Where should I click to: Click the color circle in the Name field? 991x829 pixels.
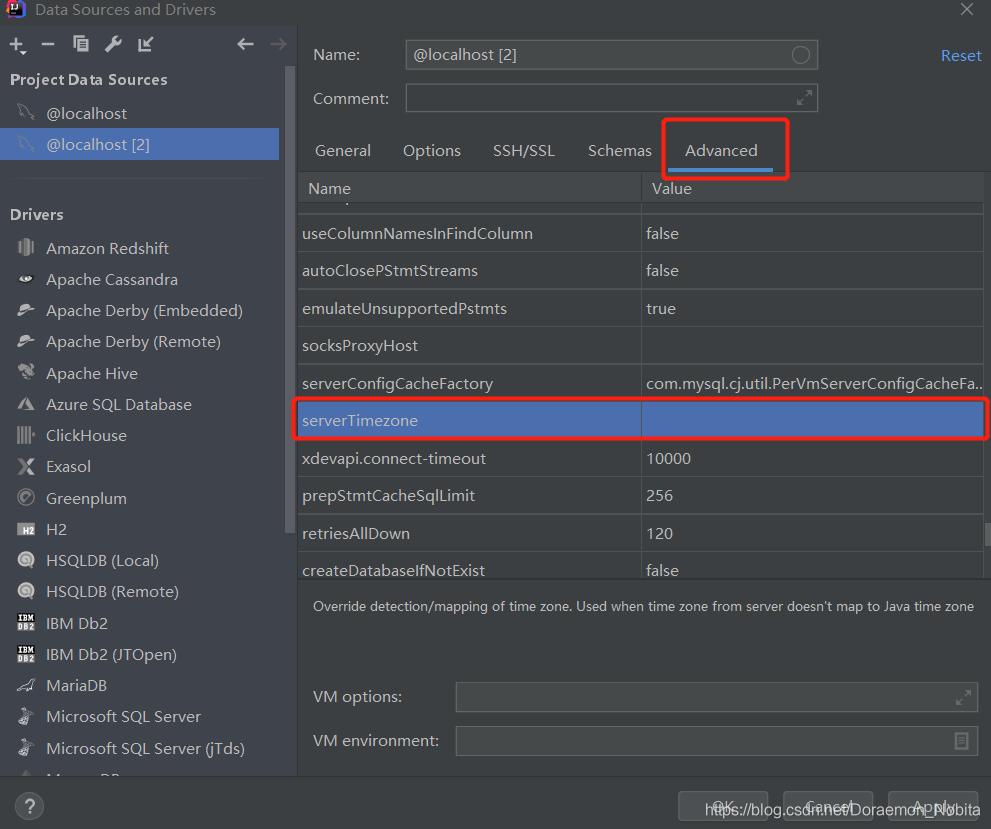[801, 55]
